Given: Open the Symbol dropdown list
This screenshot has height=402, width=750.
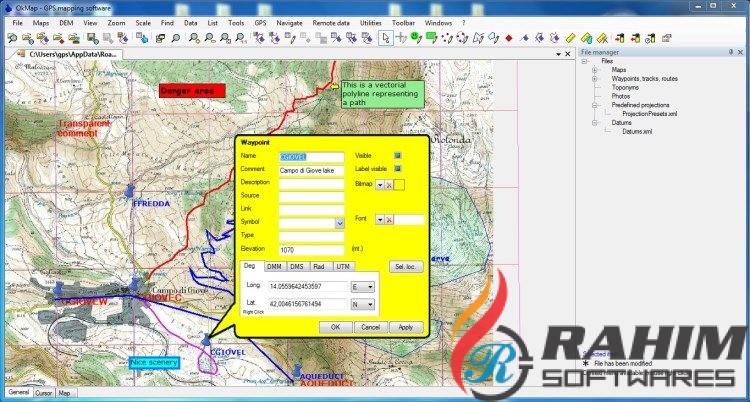Looking at the screenshot, I should coord(340,223).
